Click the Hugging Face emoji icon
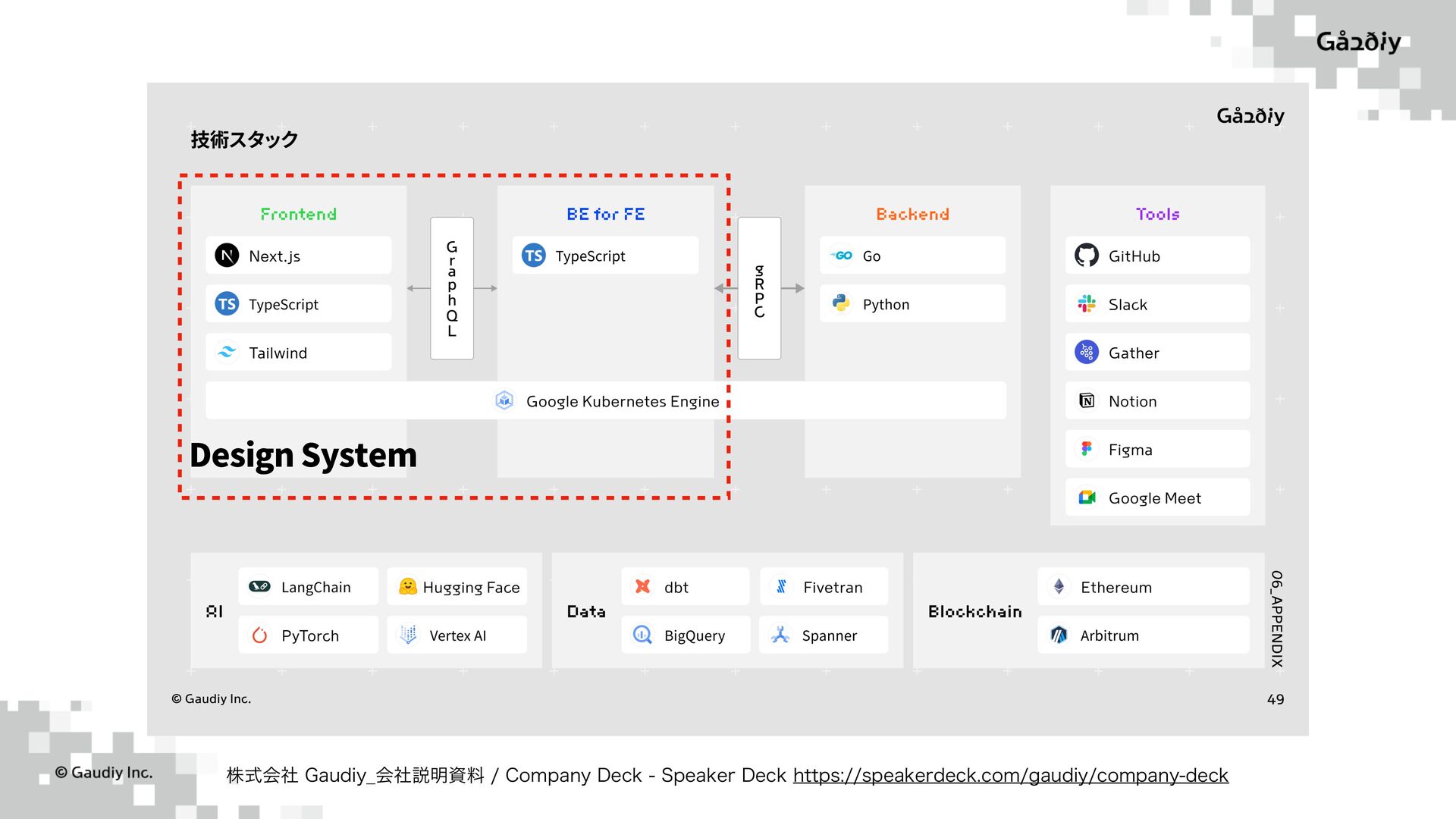1456x819 pixels. click(x=408, y=586)
